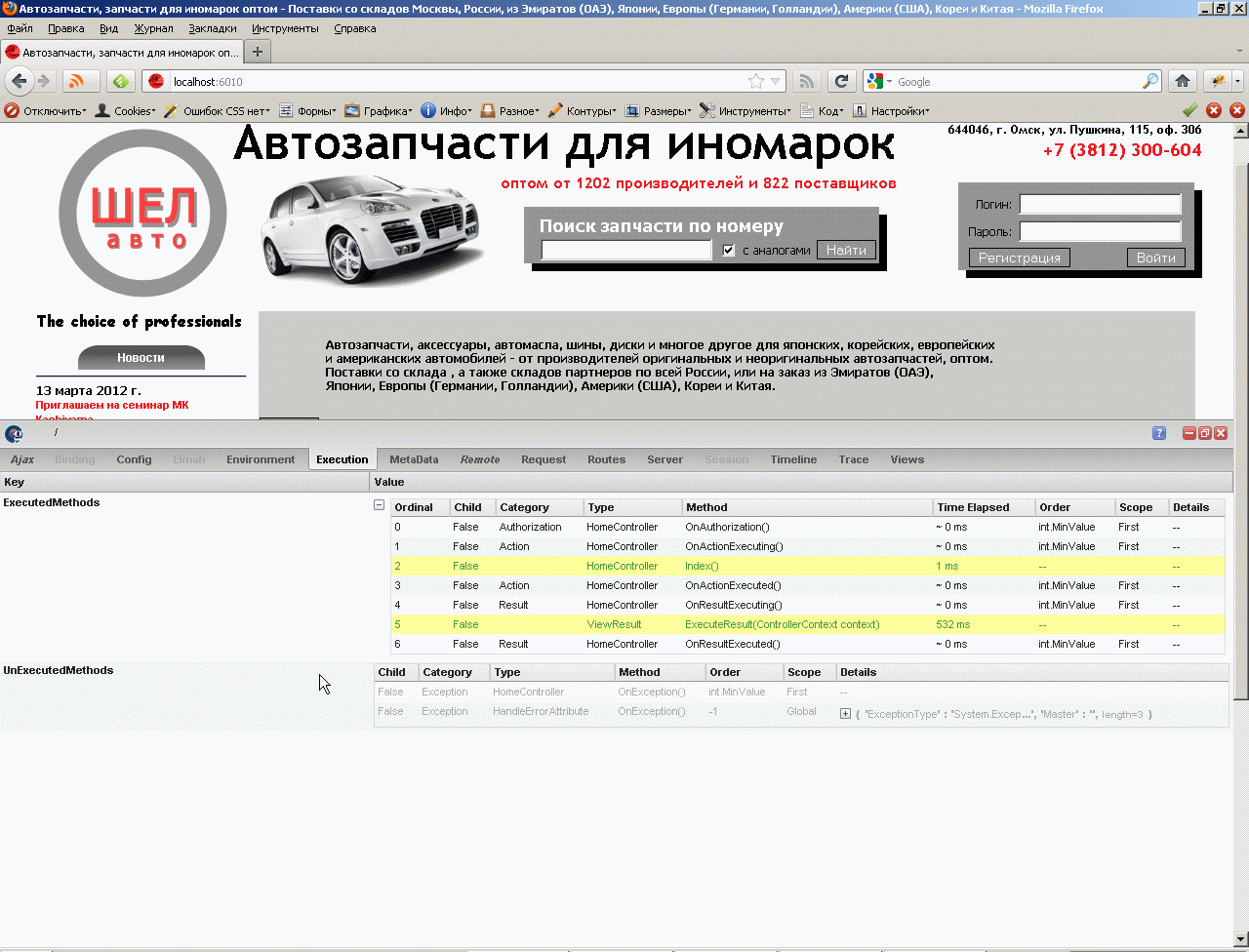Click the part number search field
This screenshot has width=1249, height=952.
627,251
